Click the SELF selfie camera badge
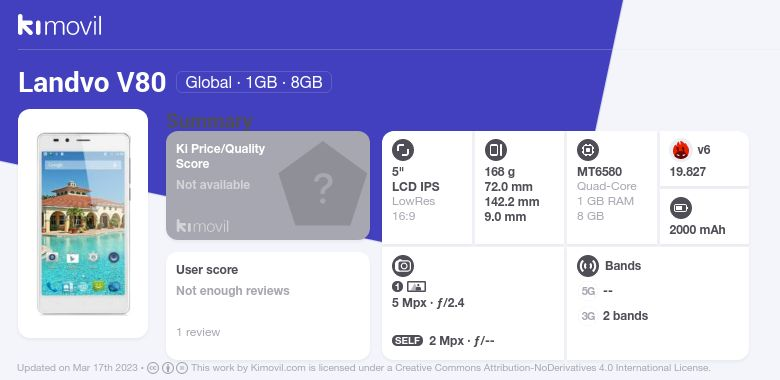This screenshot has height=380, width=780. 407,341
